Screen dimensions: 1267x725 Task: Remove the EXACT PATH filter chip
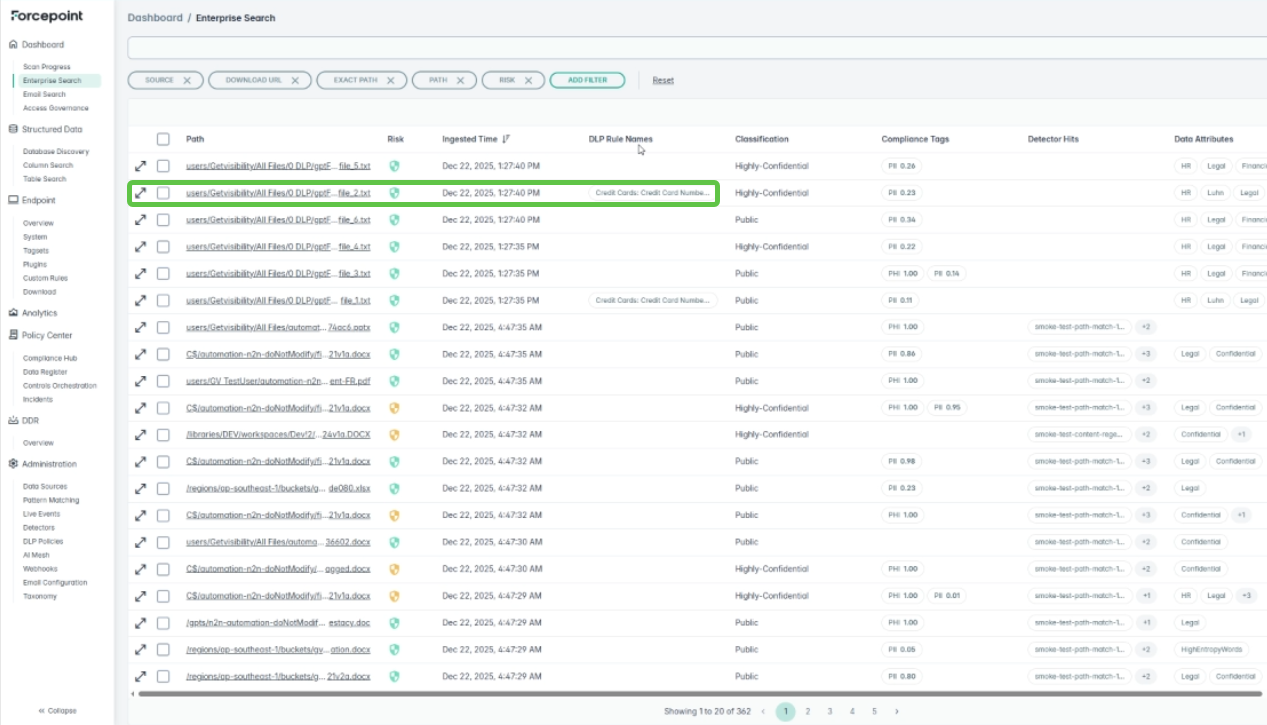(x=390, y=80)
